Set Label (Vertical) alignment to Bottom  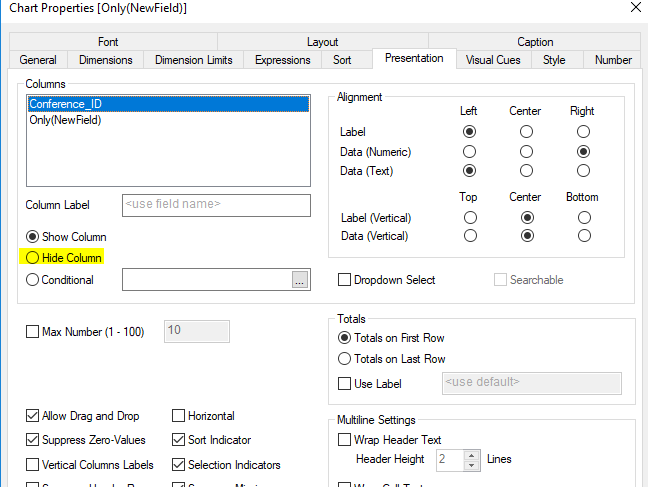(583, 217)
